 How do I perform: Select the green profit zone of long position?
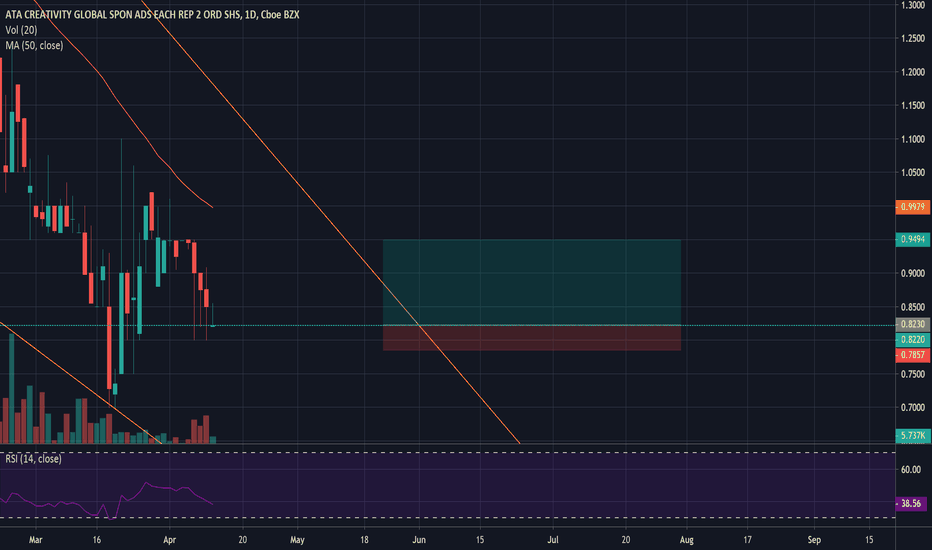tap(532, 282)
